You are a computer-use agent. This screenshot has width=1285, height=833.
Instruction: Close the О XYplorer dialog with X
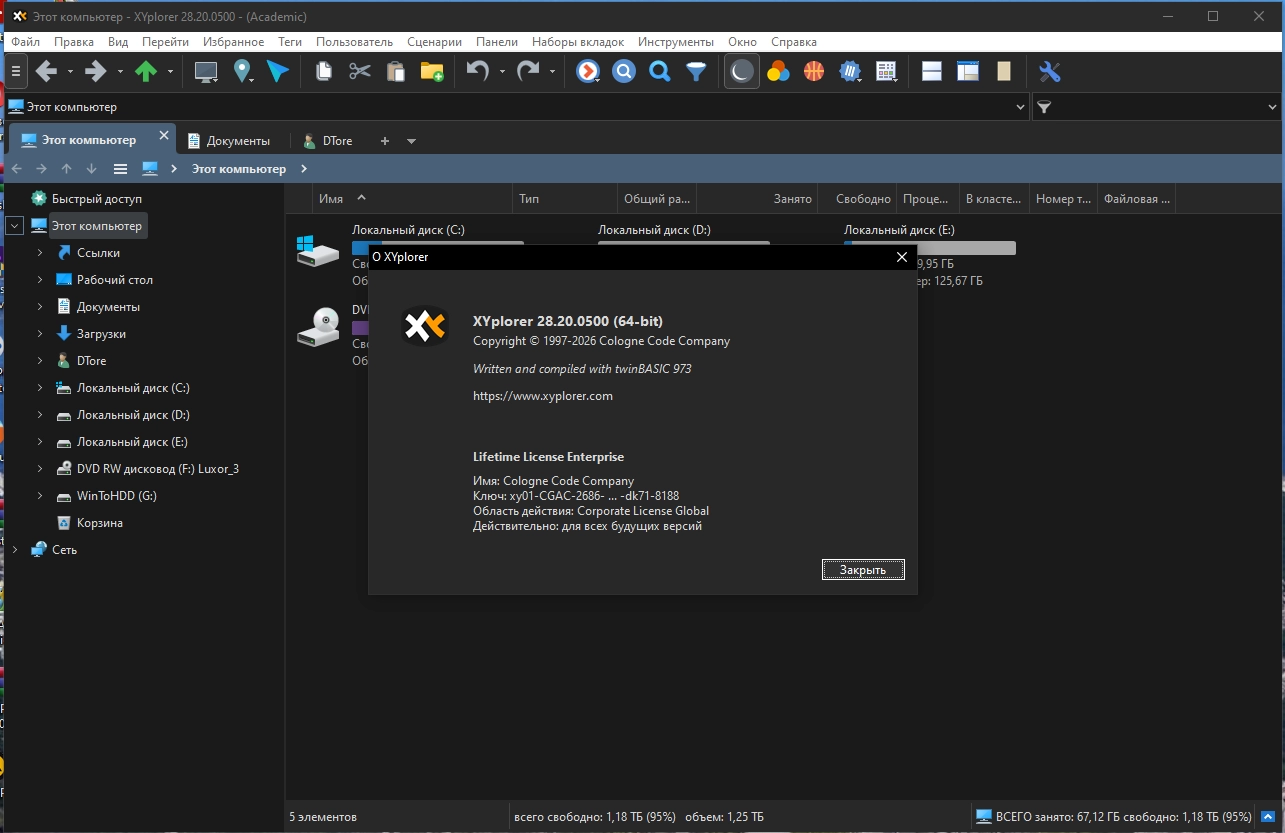[901, 257]
